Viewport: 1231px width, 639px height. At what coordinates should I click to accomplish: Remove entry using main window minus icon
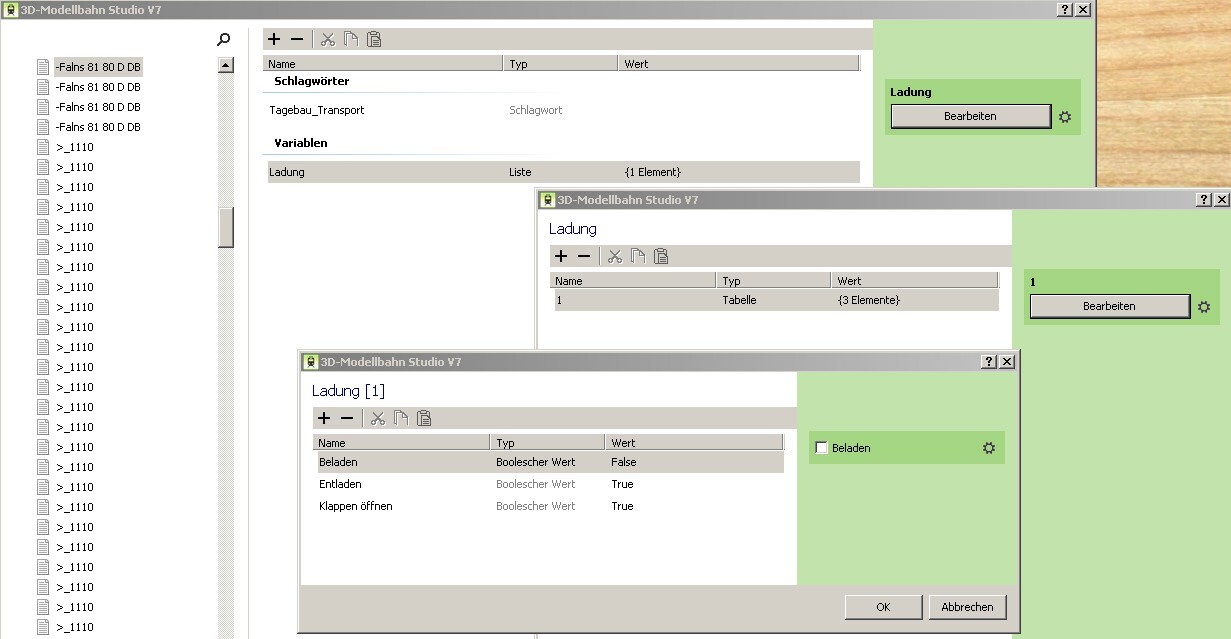[296, 39]
